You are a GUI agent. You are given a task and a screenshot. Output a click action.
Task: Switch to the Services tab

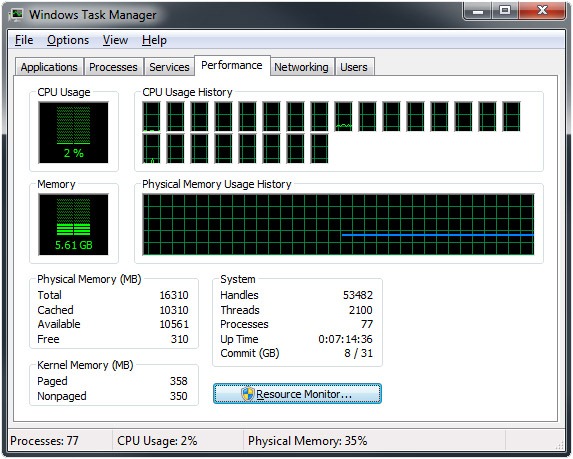pyautogui.click(x=169, y=67)
